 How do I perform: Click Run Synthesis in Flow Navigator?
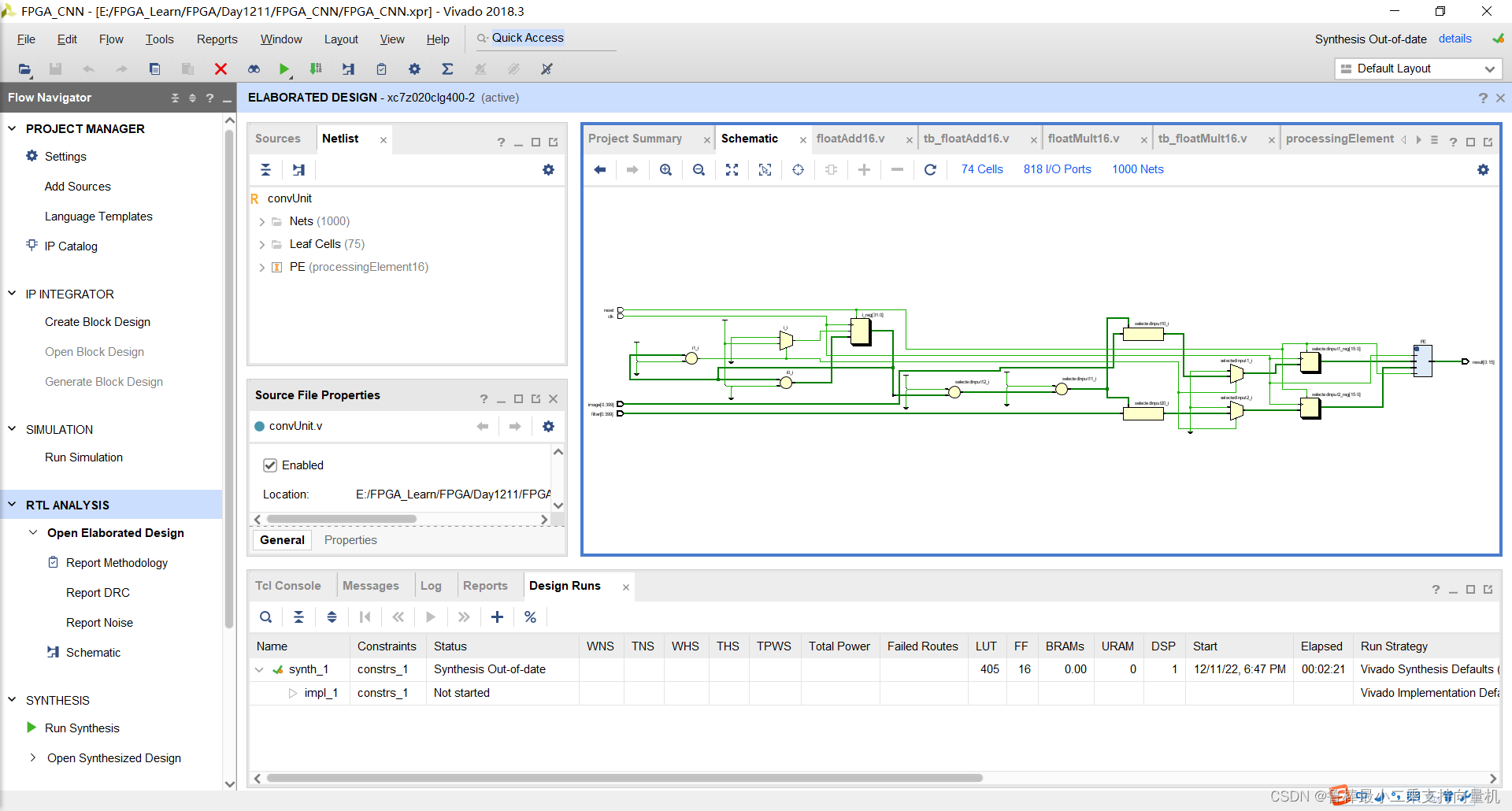[82, 728]
